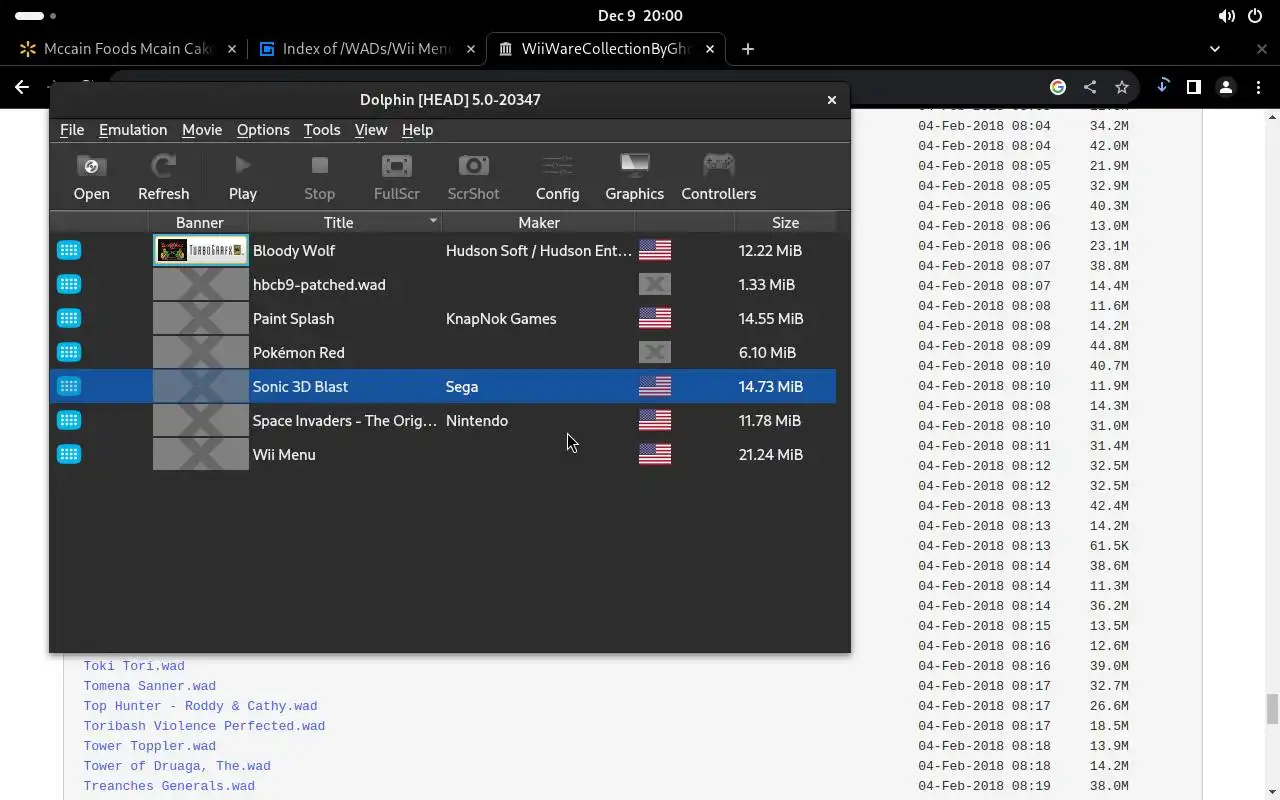Open the Controllers settings
This screenshot has height=800, width=1280.
(718, 178)
